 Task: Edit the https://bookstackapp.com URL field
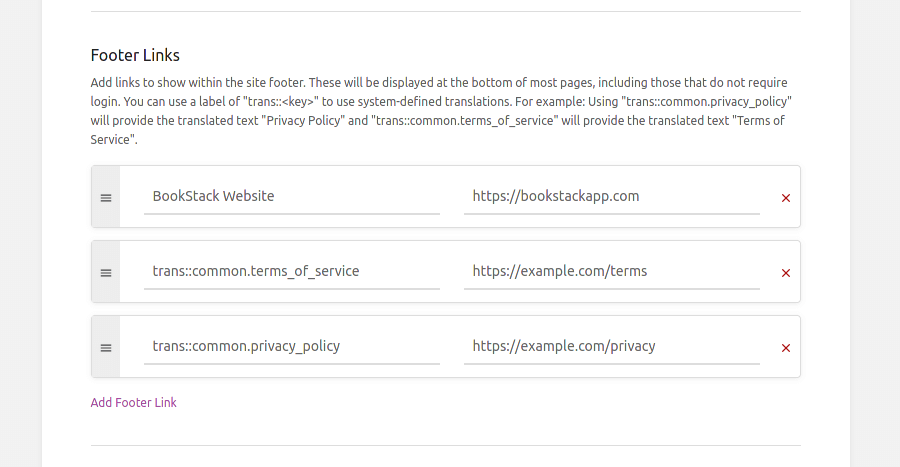pyautogui.click(x=611, y=196)
